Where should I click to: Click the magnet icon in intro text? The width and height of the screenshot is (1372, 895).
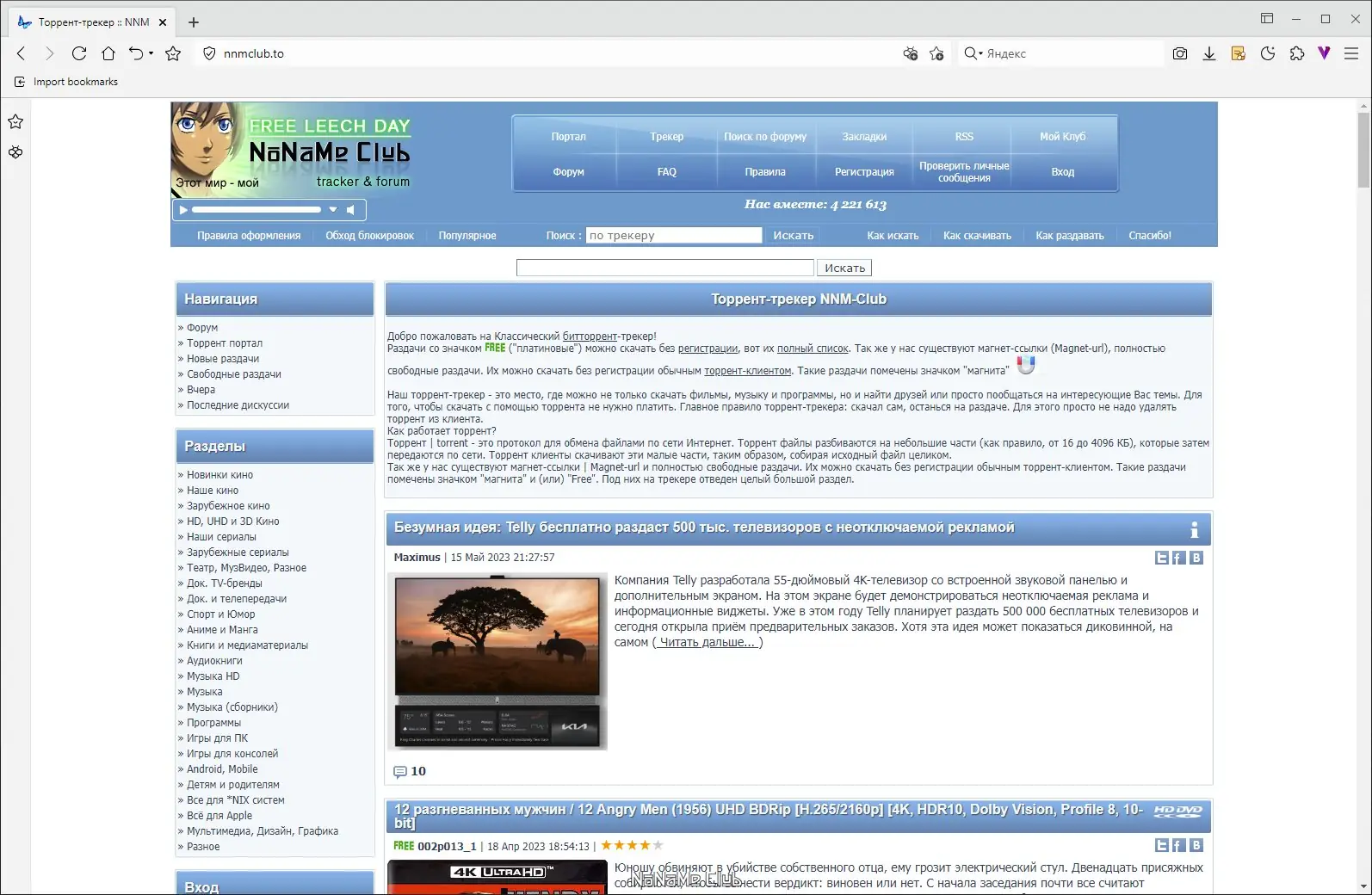click(1025, 366)
